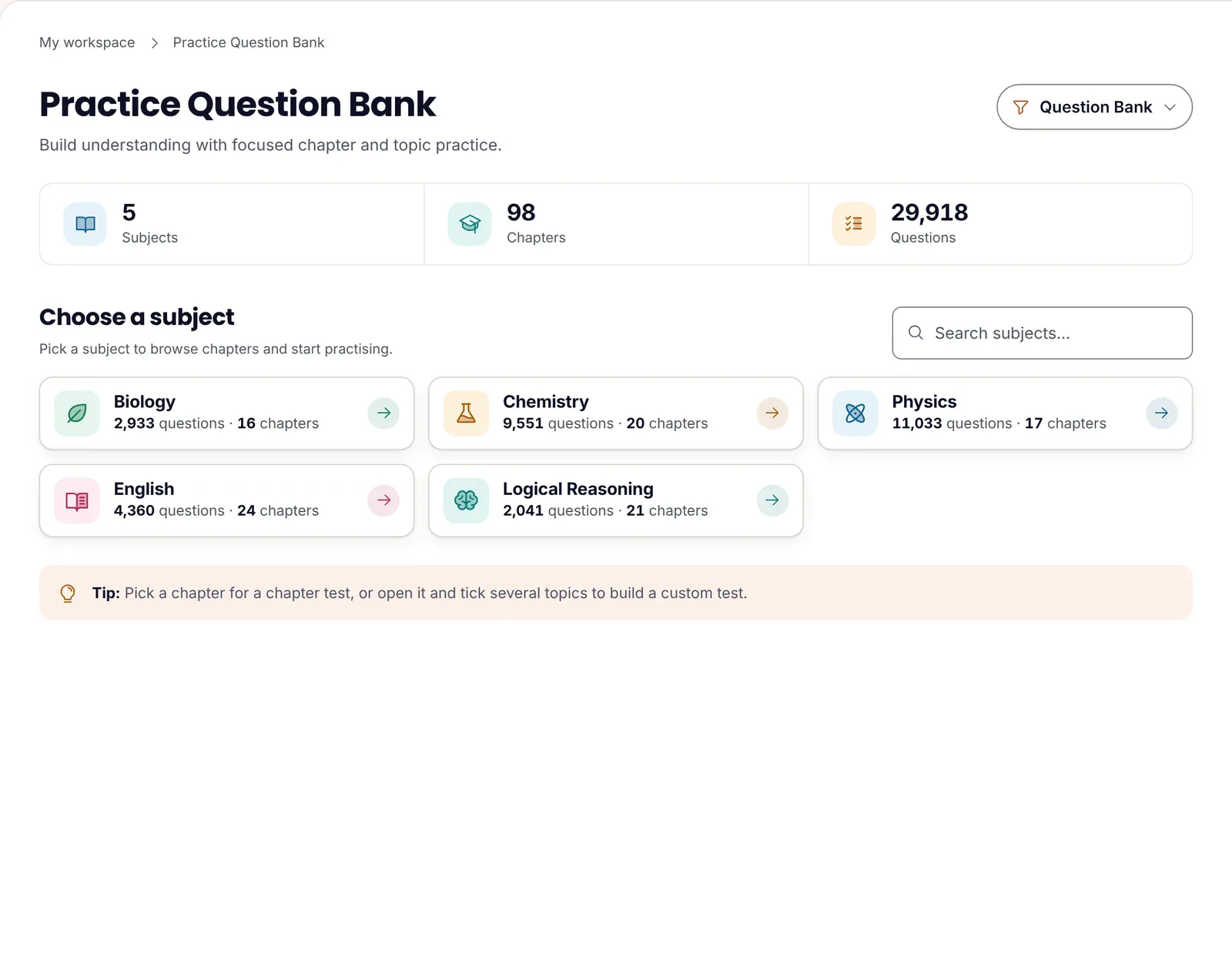The width and height of the screenshot is (1232, 953).
Task: Select the Biology subject title
Action: click(x=145, y=402)
